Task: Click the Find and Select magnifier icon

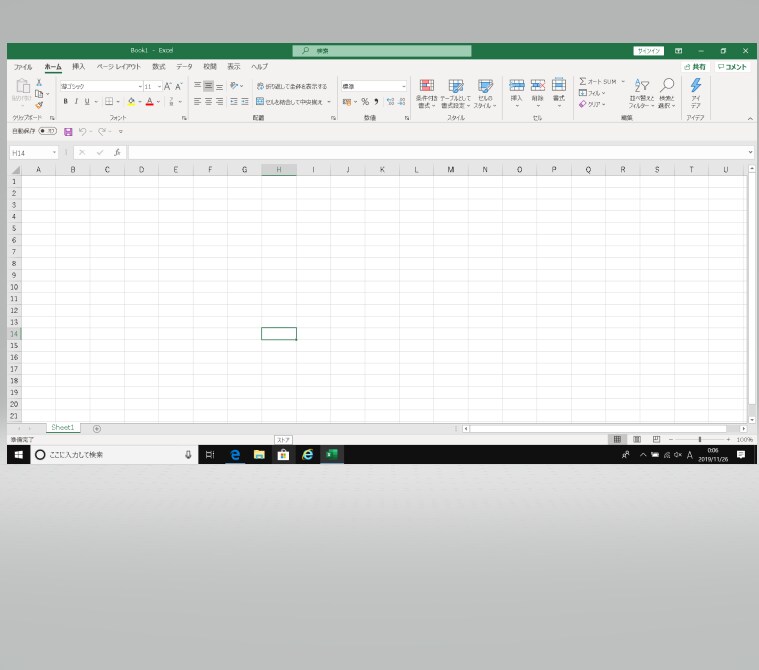Action: (x=667, y=85)
